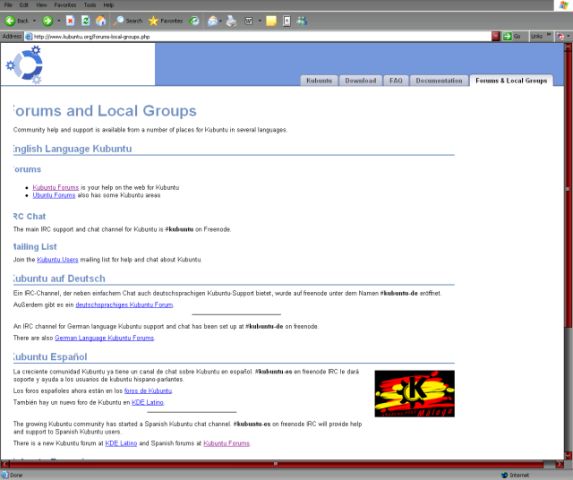Open the History icon in the toolbar
The width and height of the screenshot is (573, 480).
click(x=194, y=21)
